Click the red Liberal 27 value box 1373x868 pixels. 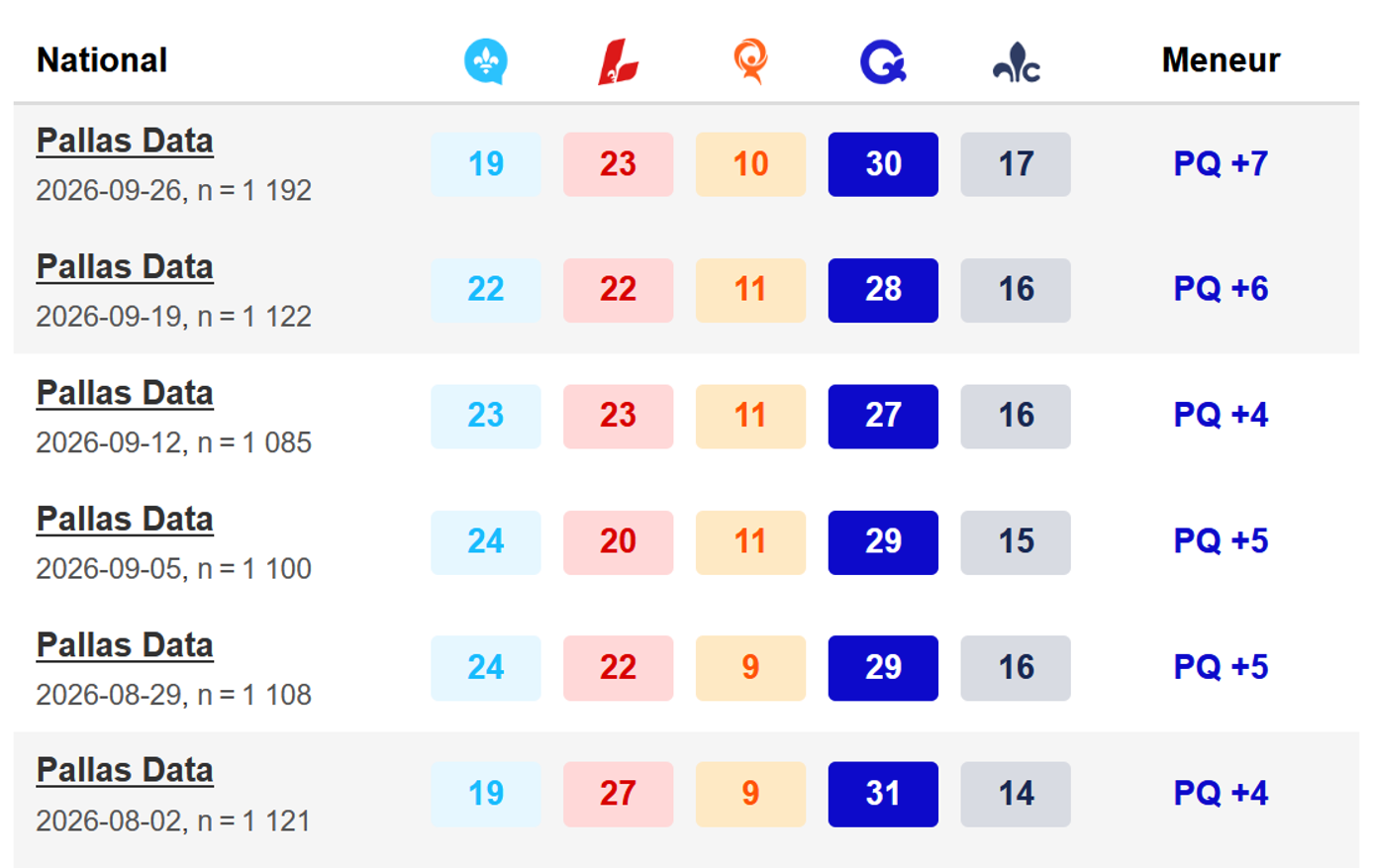pos(619,794)
